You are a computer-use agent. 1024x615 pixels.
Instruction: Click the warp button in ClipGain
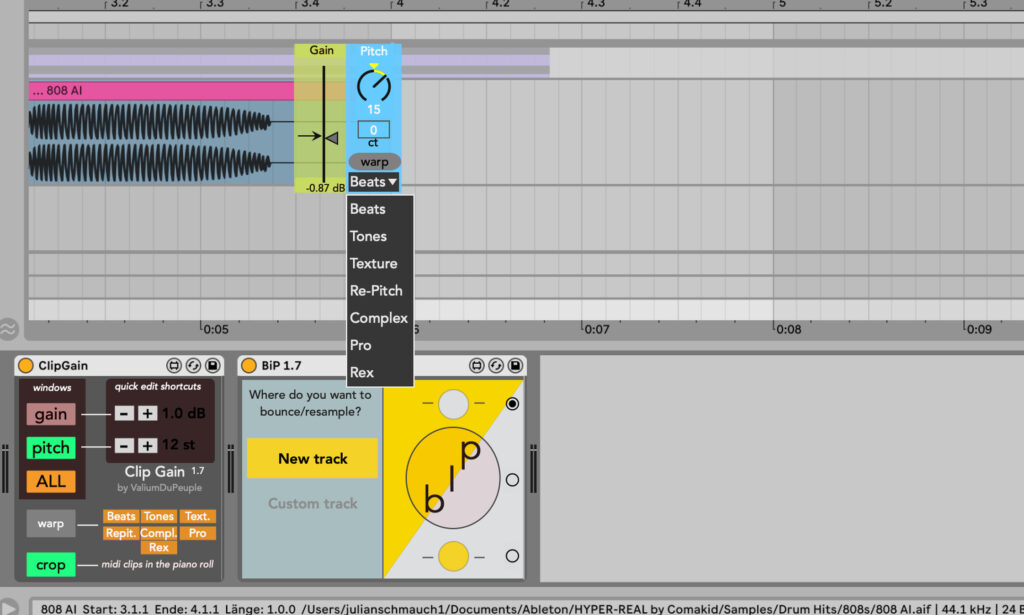tap(51, 524)
